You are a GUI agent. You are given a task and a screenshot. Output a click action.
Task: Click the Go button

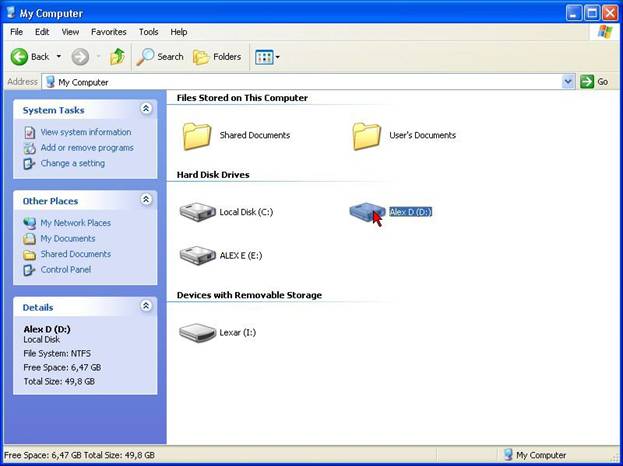[x=594, y=82]
